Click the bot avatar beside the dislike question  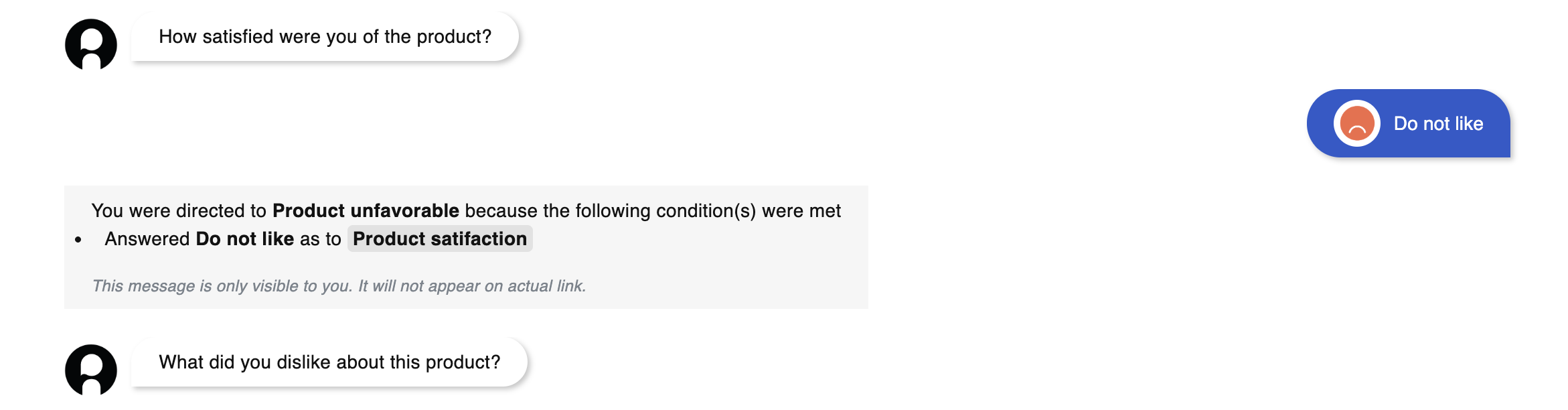(x=91, y=370)
